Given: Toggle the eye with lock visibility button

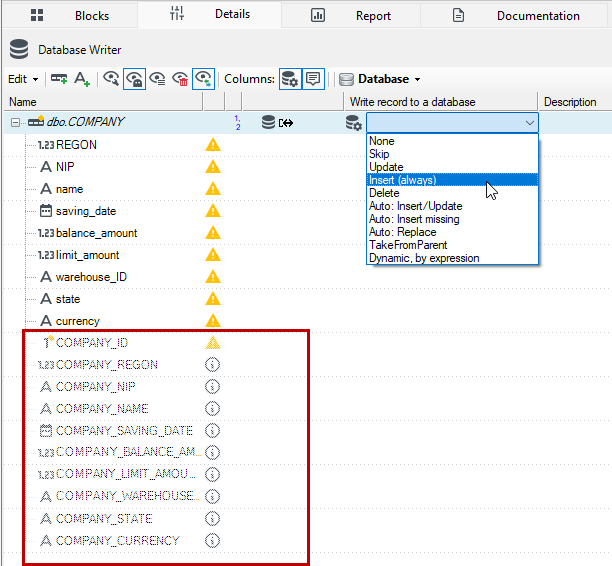Looking at the screenshot, I should pos(135,79).
